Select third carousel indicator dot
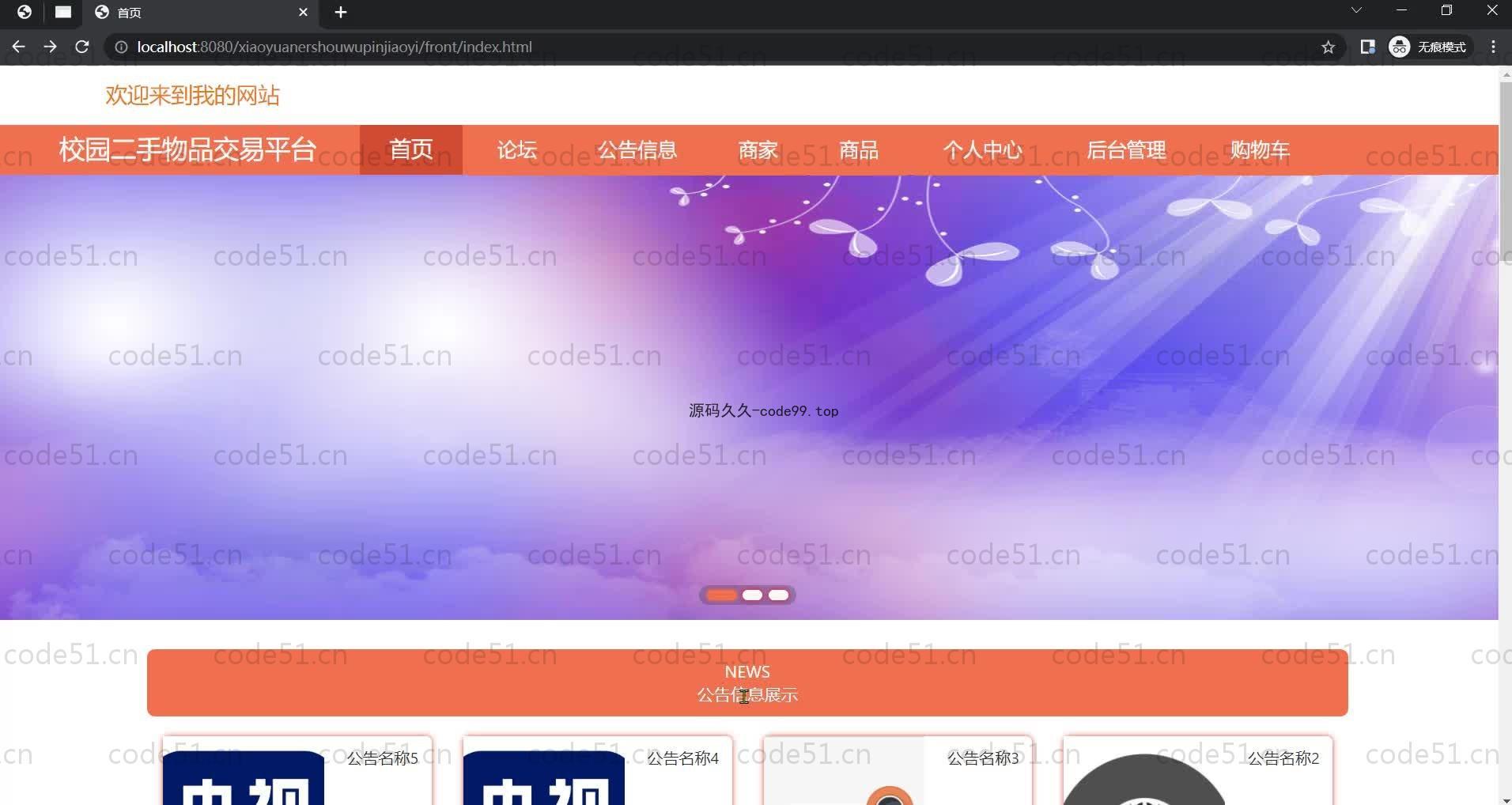Viewport: 1512px width, 805px height. click(x=779, y=595)
